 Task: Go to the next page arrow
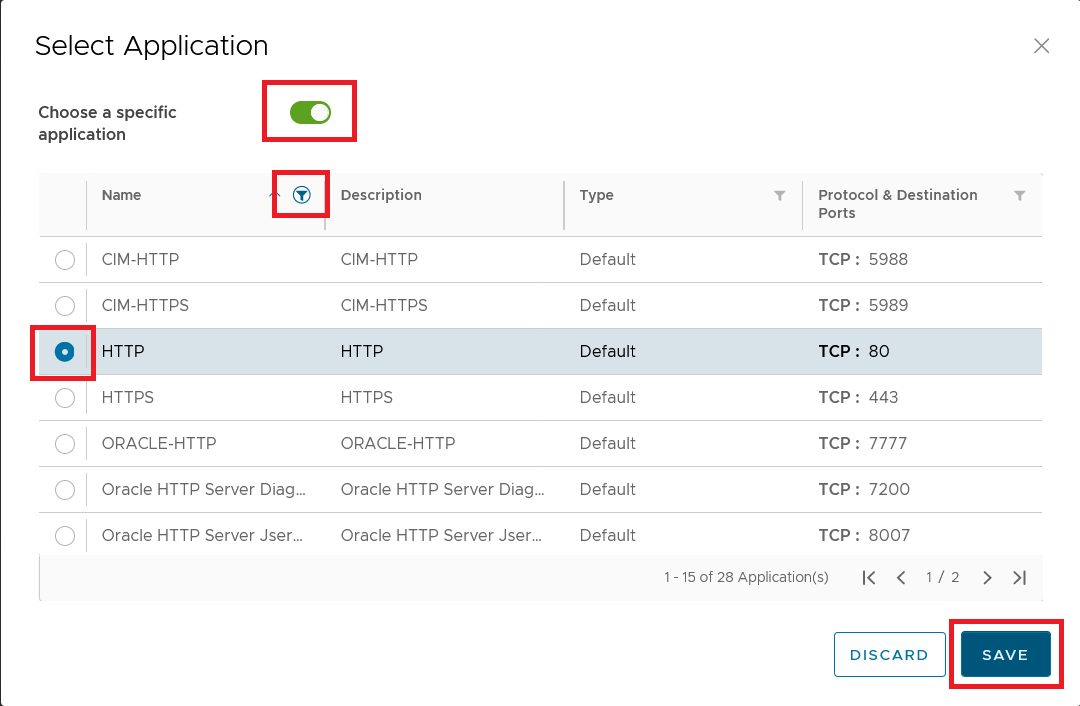[987, 578]
